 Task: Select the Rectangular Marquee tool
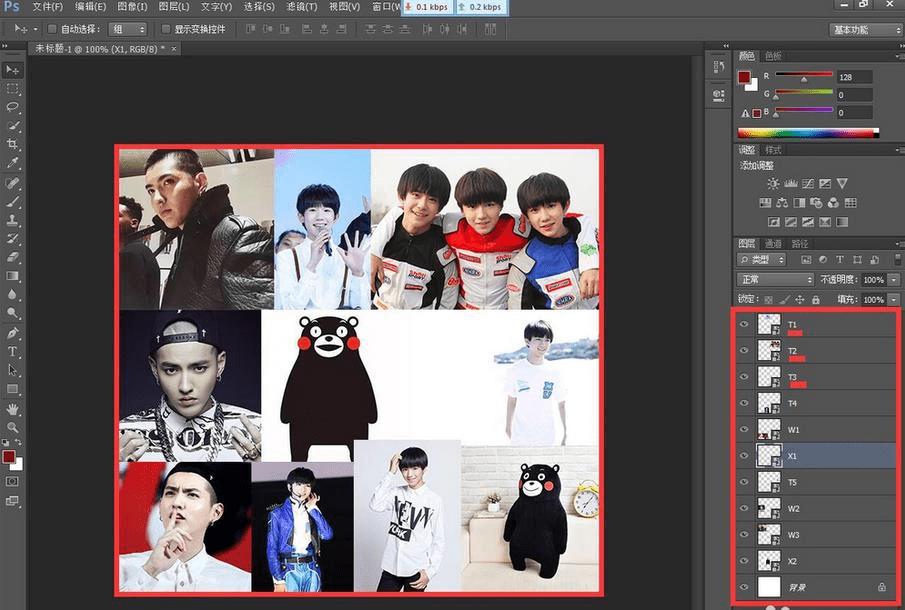13,88
